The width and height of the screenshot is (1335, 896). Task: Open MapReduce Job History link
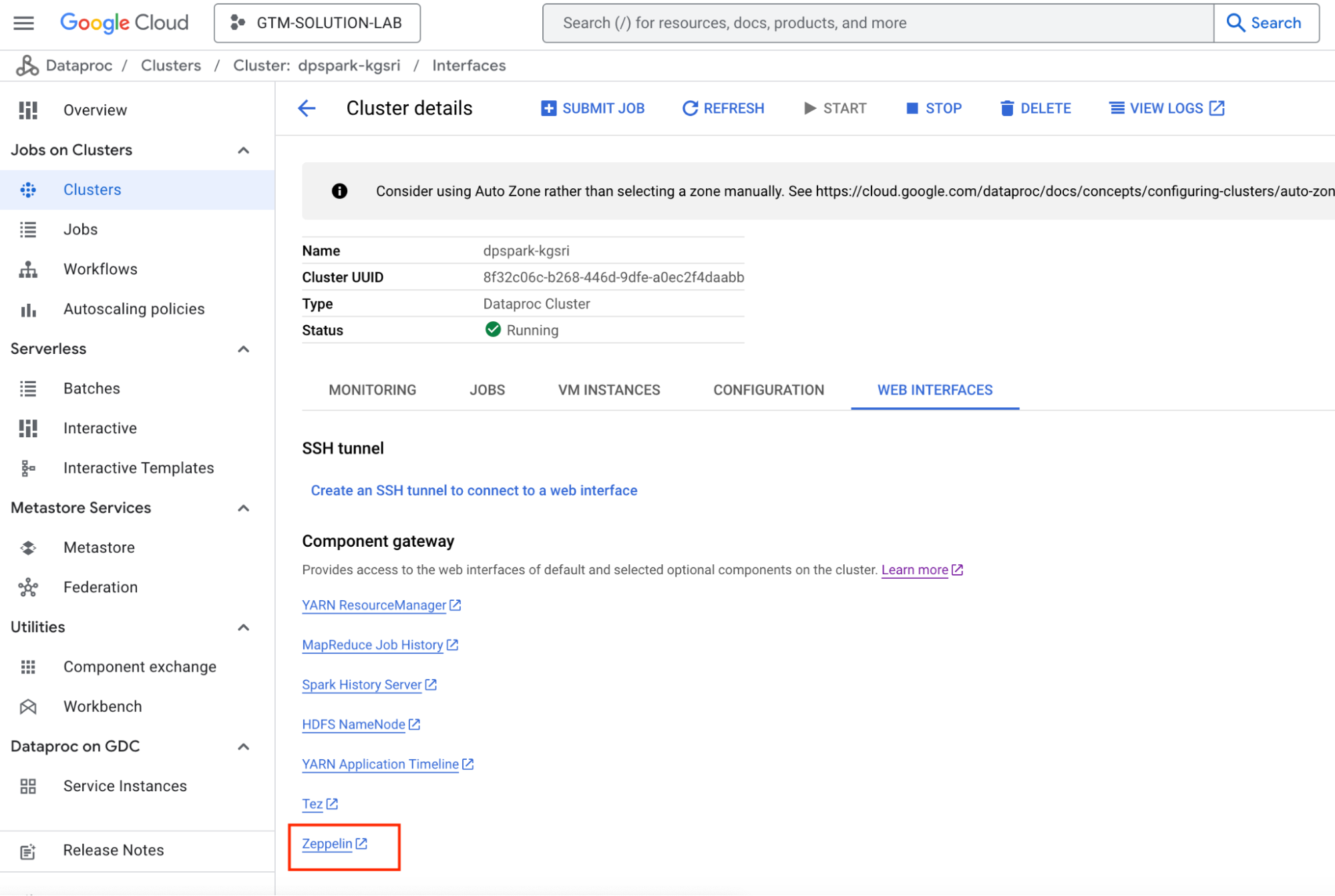(x=373, y=645)
